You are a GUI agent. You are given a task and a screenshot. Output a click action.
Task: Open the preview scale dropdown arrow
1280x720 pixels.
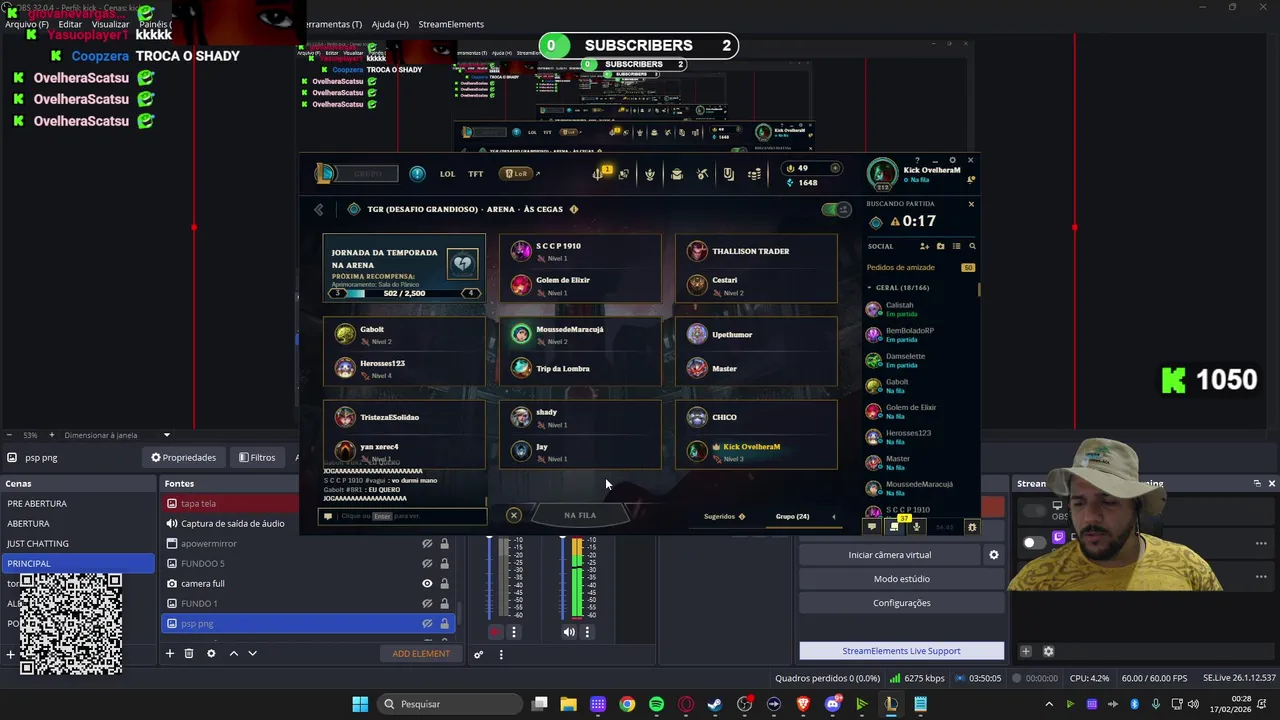tap(167, 436)
